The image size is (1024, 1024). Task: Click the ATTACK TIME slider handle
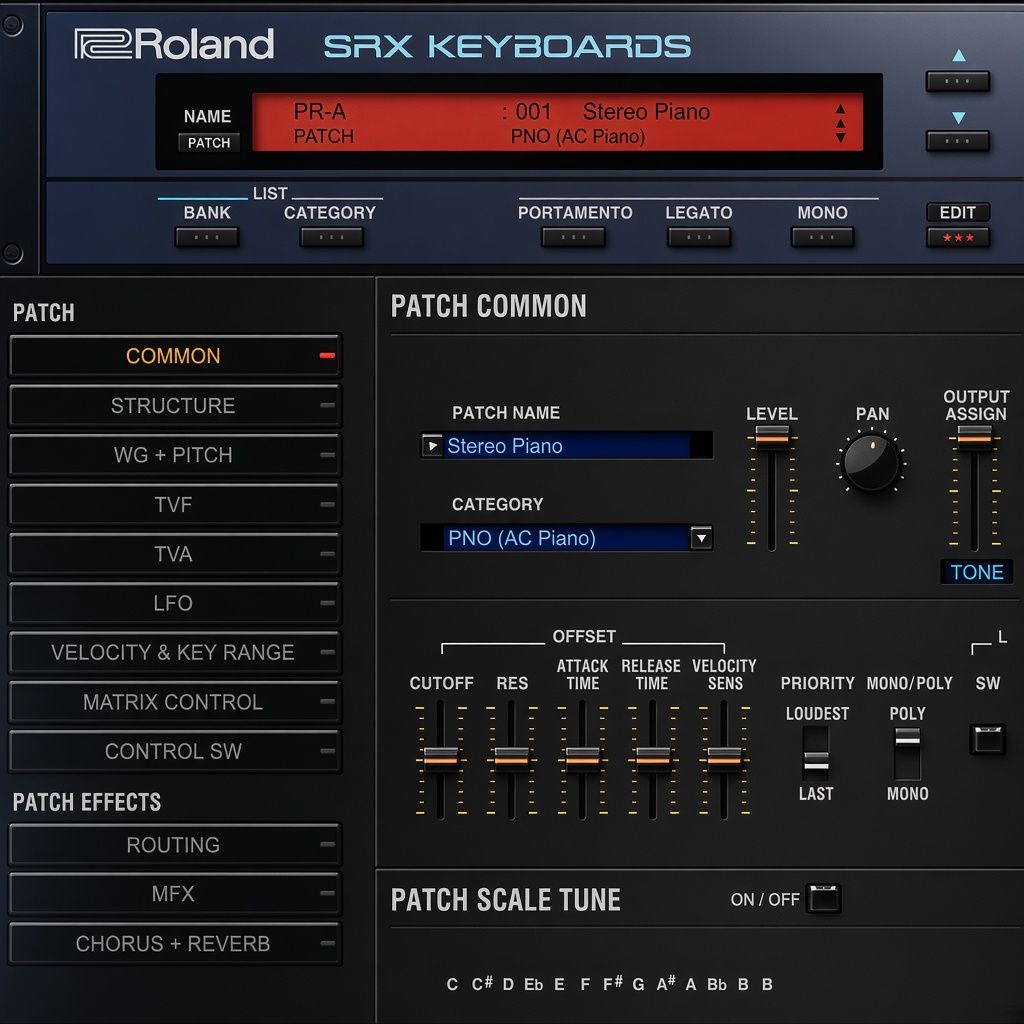coord(583,759)
